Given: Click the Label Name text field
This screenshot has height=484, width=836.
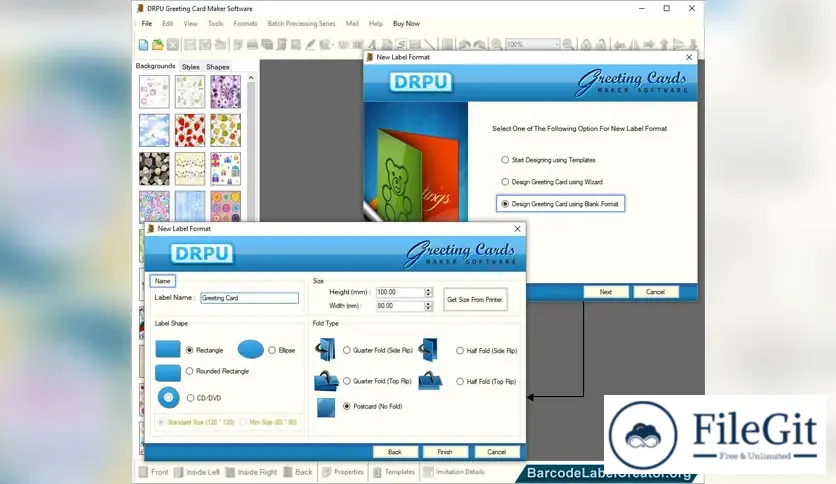Looking at the screenshot, I should 250,298.
